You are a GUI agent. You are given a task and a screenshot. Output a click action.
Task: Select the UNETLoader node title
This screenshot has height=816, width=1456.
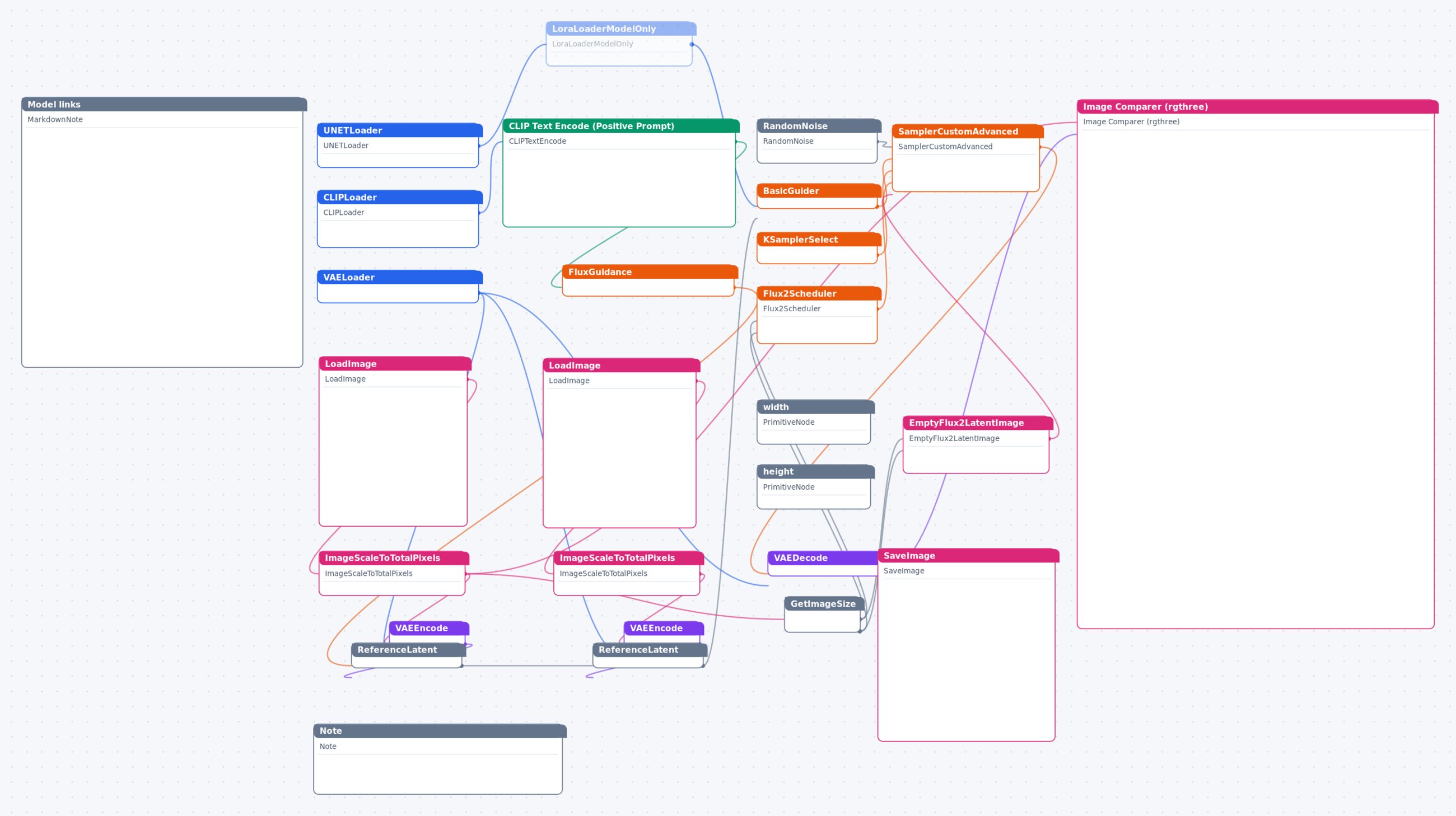[x=353, y=130]
